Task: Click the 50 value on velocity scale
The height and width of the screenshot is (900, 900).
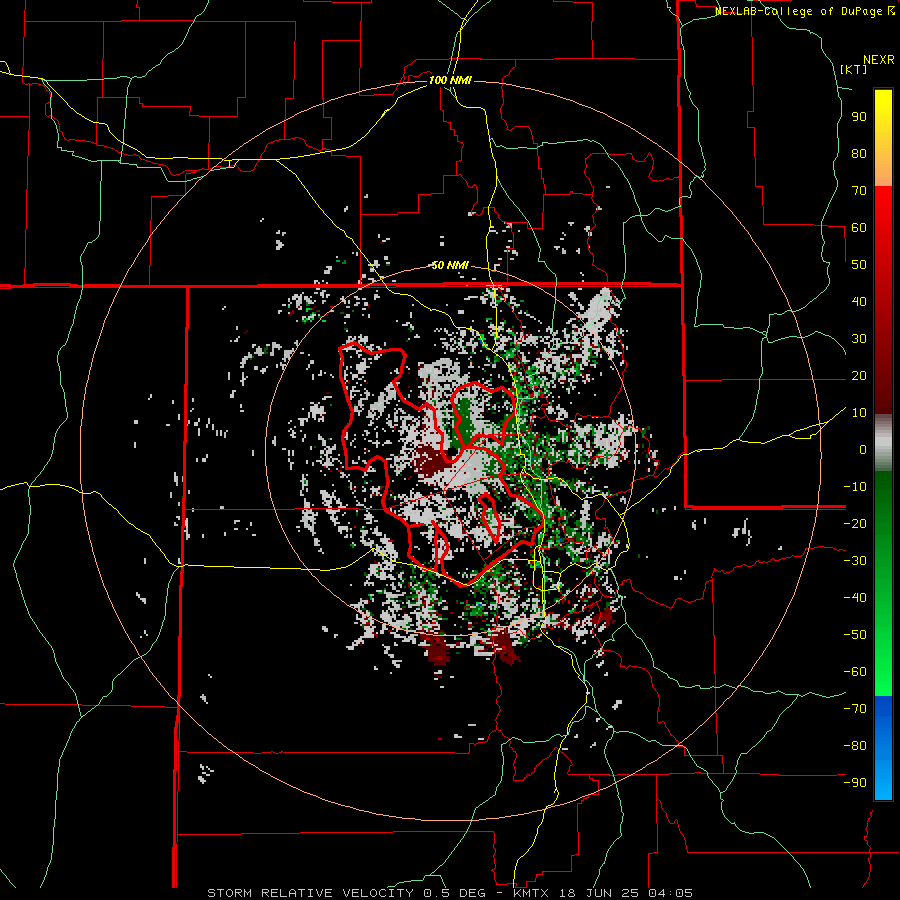Action: coord(859,265)
